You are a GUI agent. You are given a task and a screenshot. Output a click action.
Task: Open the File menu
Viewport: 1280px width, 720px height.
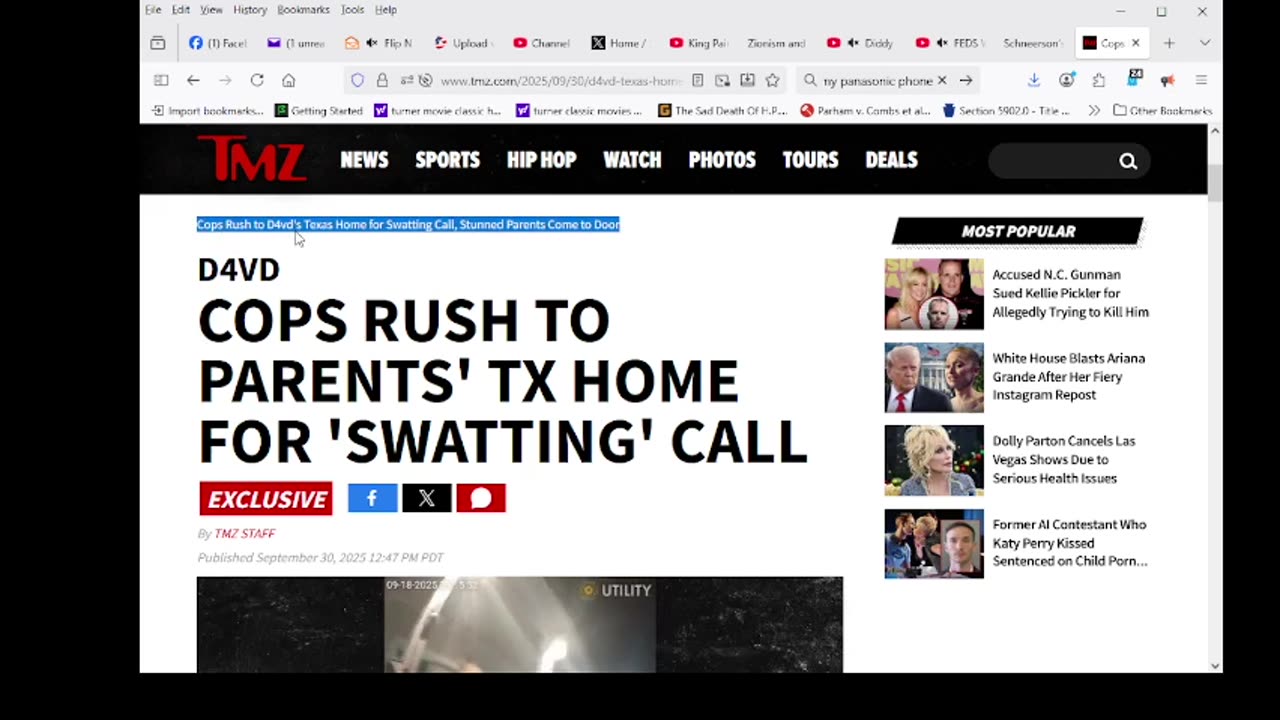tap(153, 10)
